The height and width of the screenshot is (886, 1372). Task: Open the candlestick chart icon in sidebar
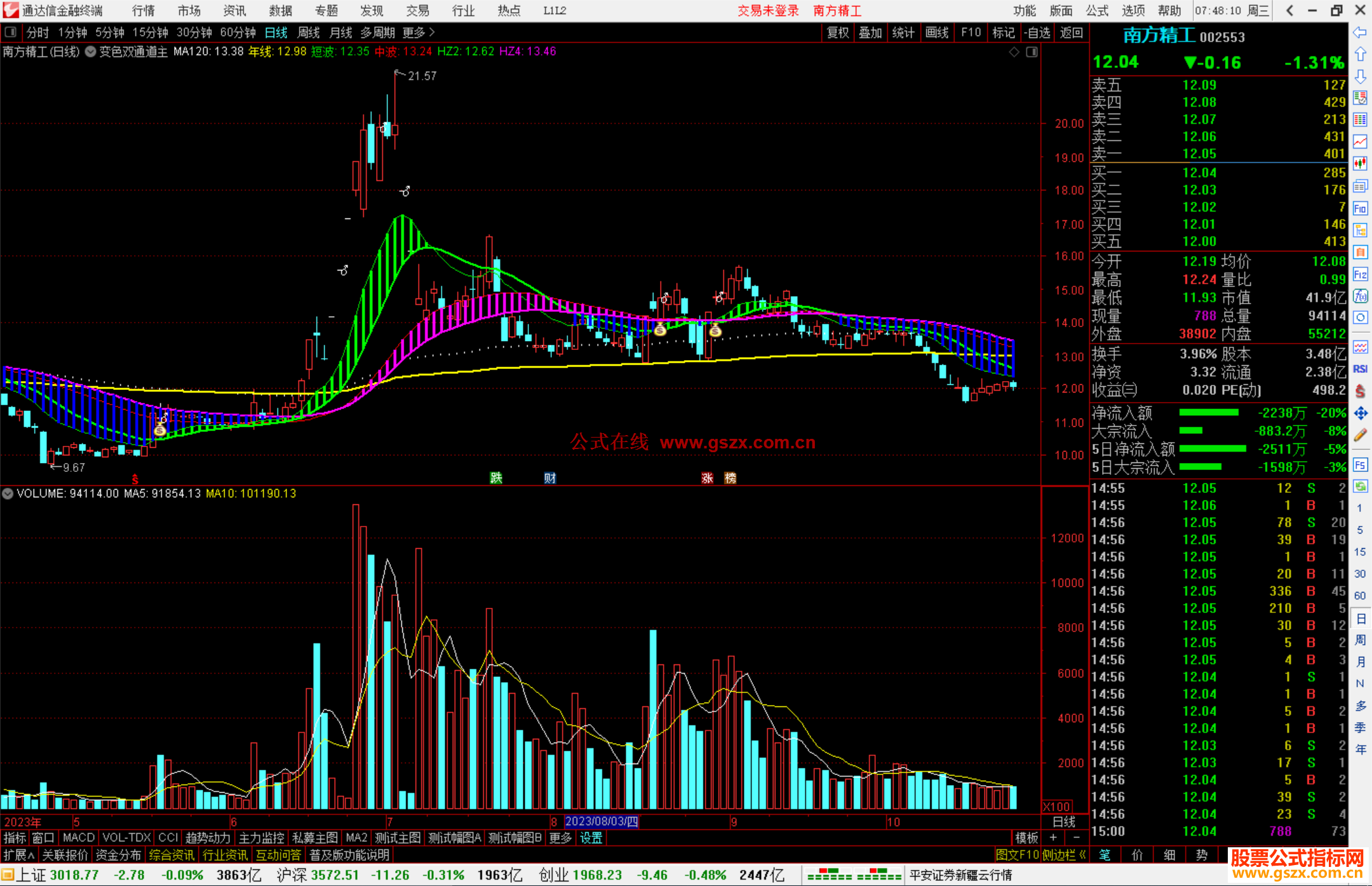(1360, 164)
